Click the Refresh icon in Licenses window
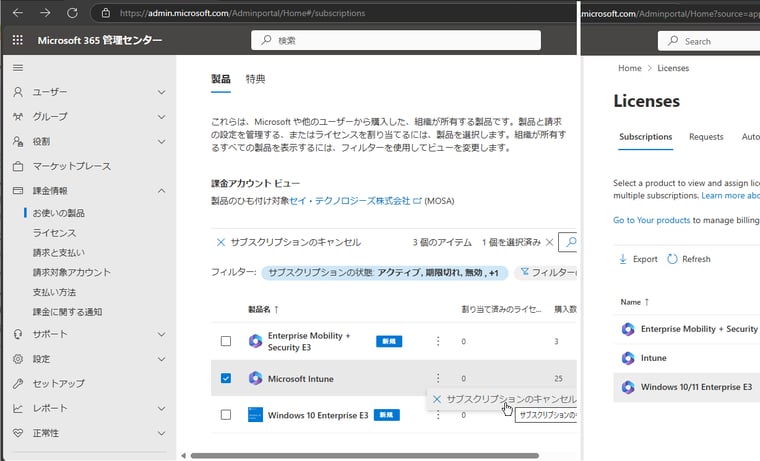This screenshot has height=461, width=760. [x=672, y=259]
